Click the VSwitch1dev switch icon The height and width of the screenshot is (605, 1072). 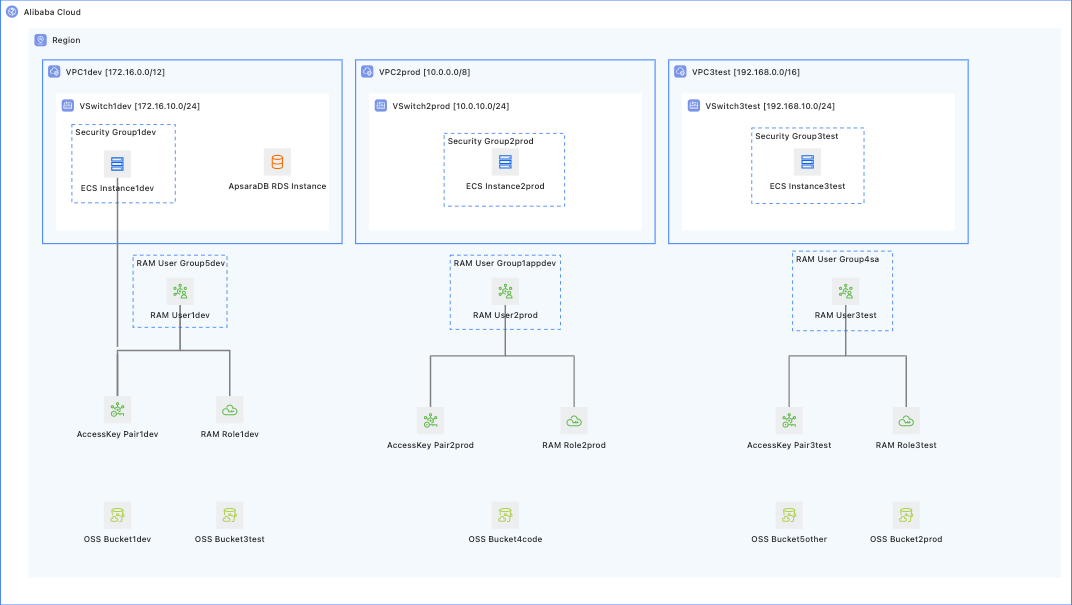[x=68, y=105]
